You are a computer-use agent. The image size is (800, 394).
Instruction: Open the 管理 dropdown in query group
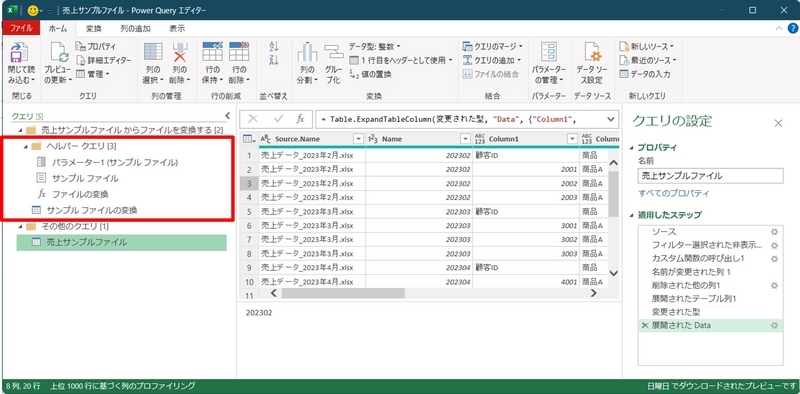pyautogui.click(x=93, y=74)
